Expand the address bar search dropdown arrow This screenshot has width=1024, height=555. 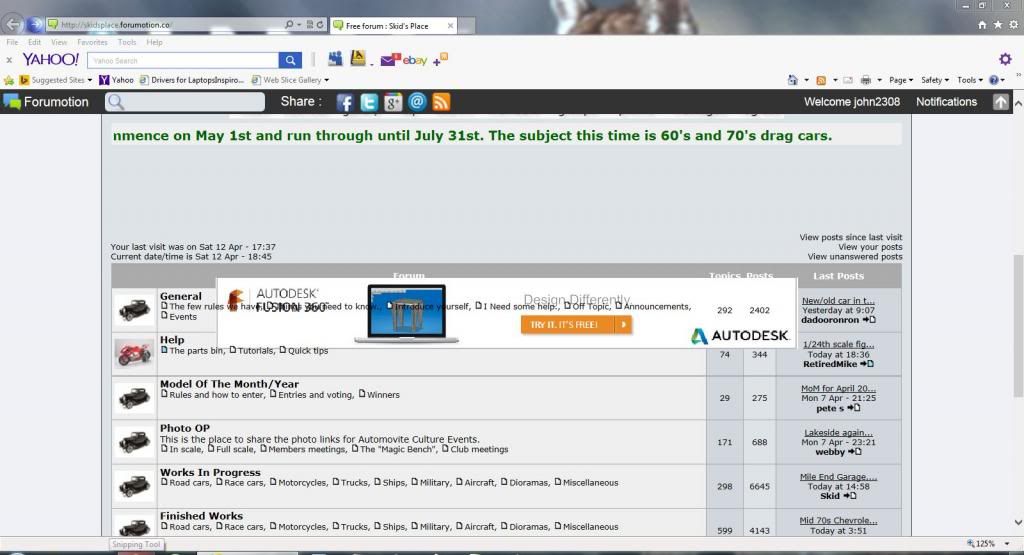click(x=299, y=25)
